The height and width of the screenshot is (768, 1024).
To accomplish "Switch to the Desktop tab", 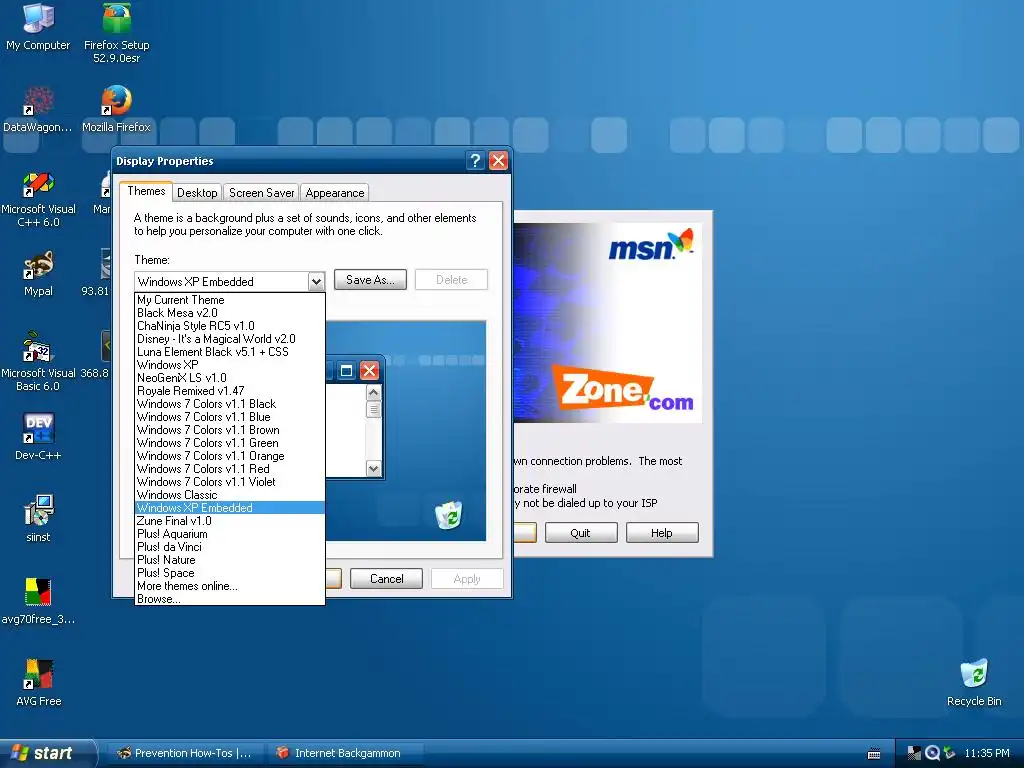I will point(197,193).
